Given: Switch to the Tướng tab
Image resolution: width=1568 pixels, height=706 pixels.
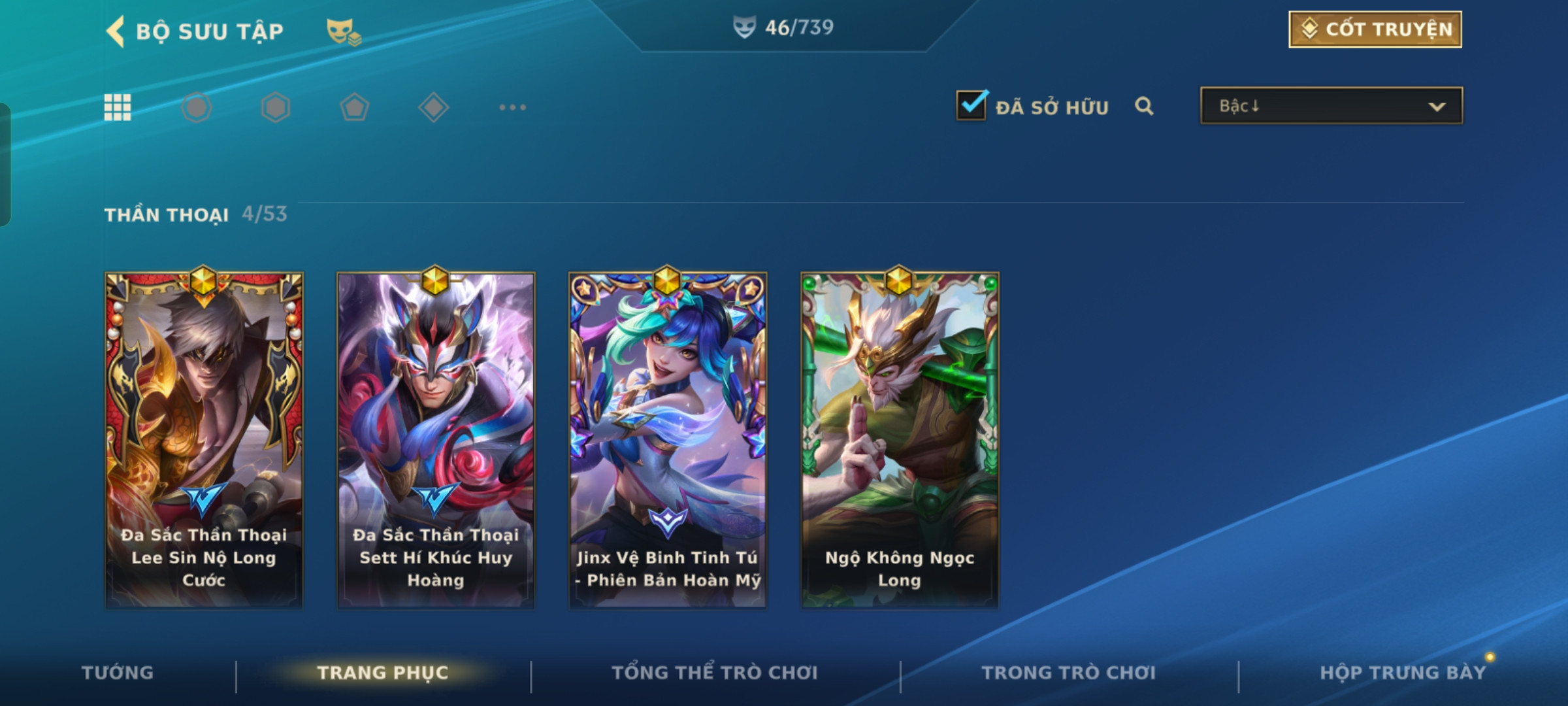Looking at the screenshot, I should 118,673.
